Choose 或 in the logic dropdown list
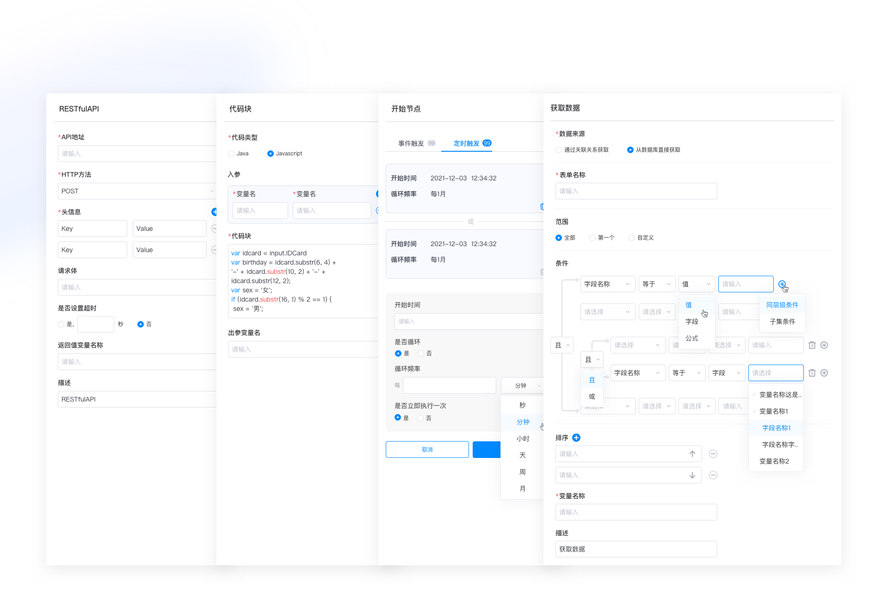Image resolution: width=888 pixels, height=600 pixels. pyautogui.click(x=592, y=397)
